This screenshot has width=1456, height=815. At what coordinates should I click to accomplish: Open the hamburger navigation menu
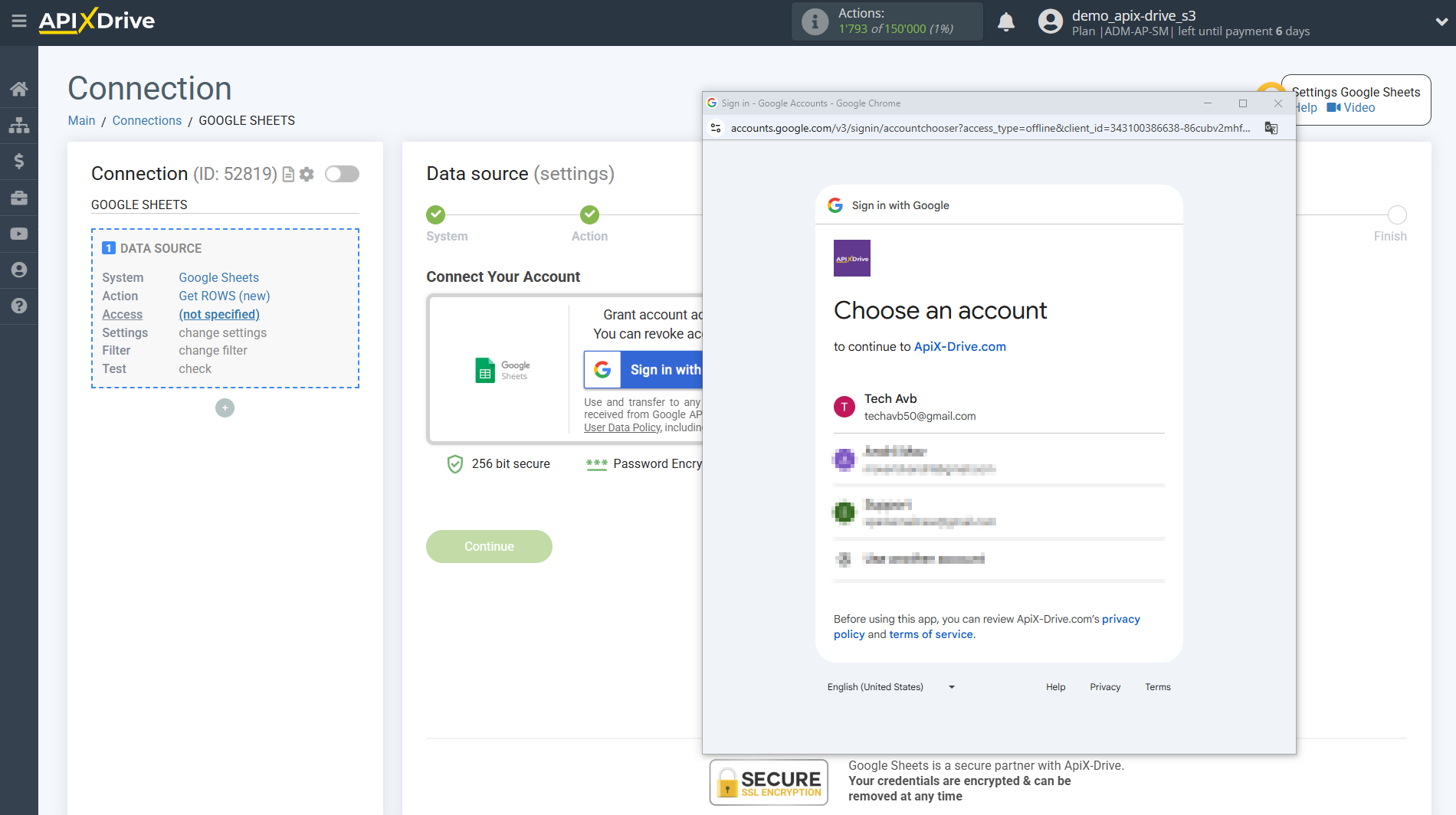pyautogui.click(x=19, y=21)
